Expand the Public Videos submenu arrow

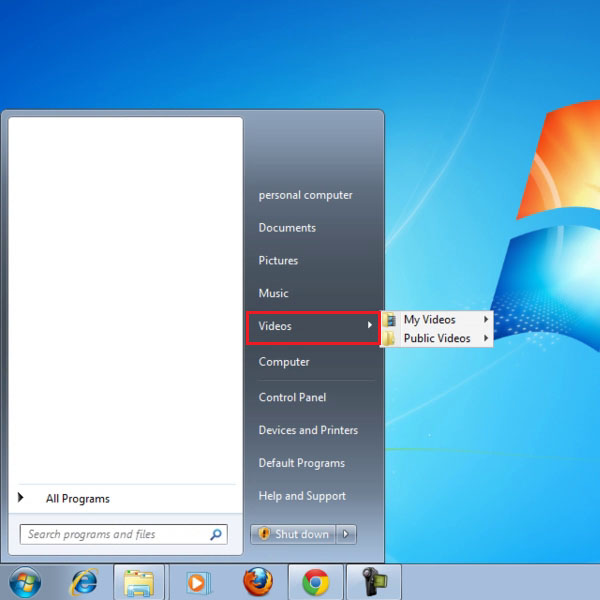pos(486,338)
